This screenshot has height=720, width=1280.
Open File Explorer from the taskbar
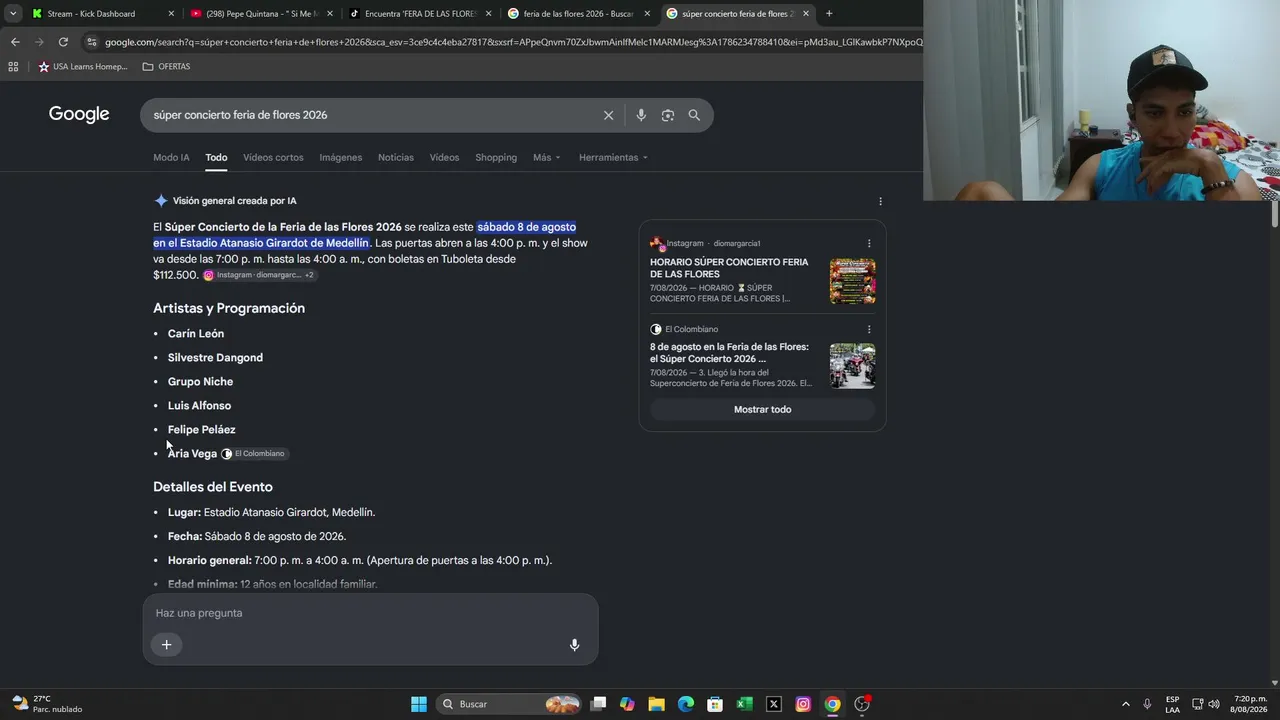tap(656, 704)
